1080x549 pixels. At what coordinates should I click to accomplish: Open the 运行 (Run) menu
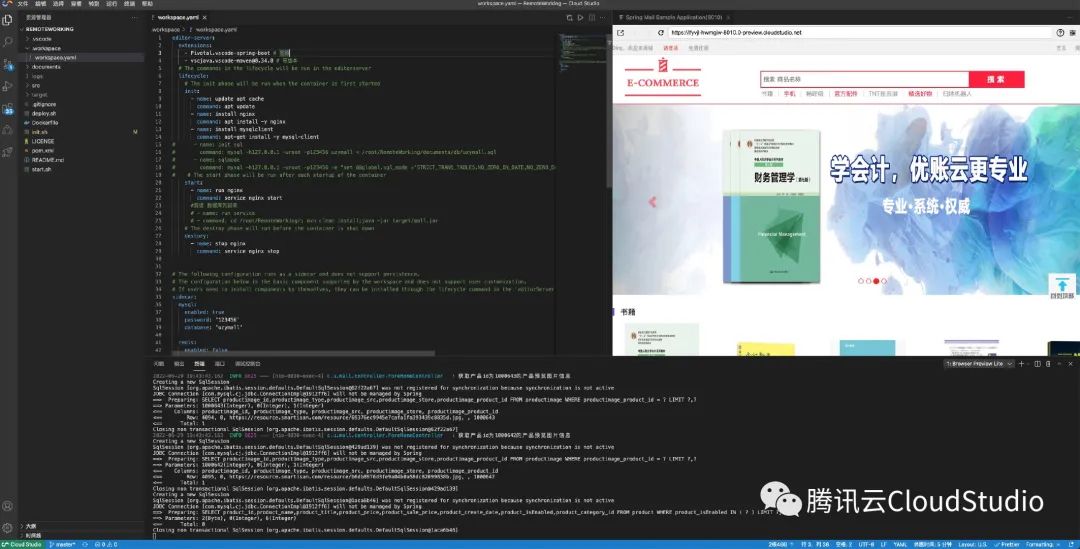coord(112,3)
